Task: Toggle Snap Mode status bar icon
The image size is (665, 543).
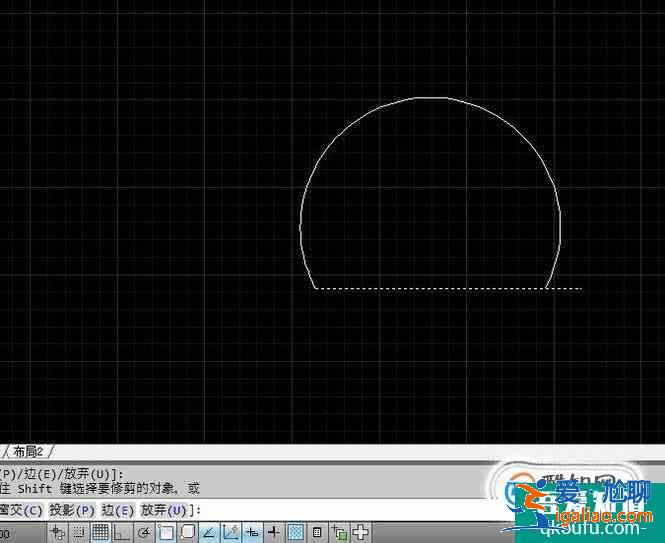Action: 78,532
